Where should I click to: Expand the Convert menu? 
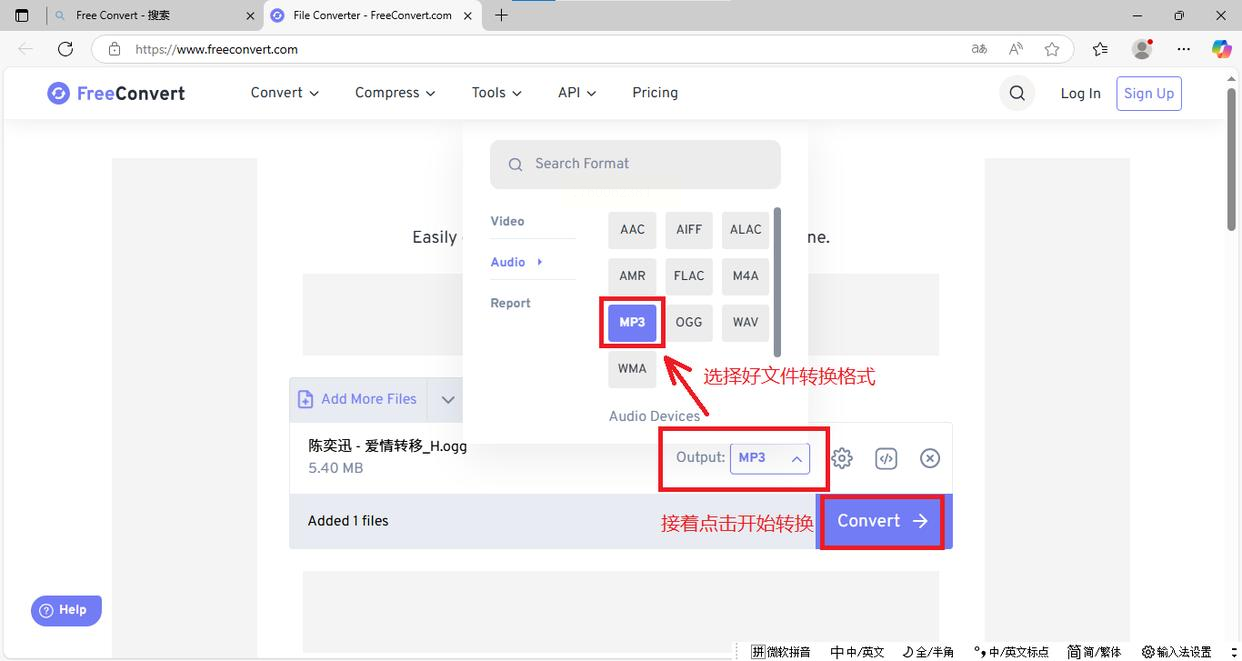[285, 93]
